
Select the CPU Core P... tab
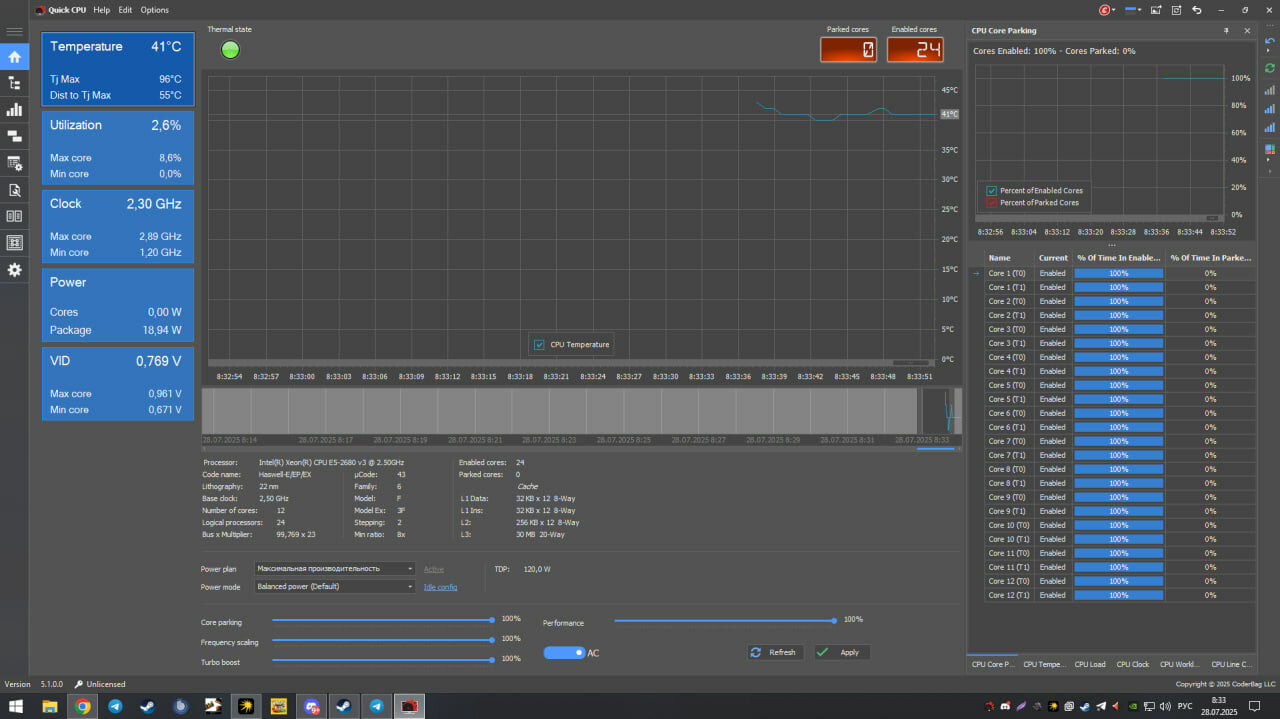(x=993, y=664)
